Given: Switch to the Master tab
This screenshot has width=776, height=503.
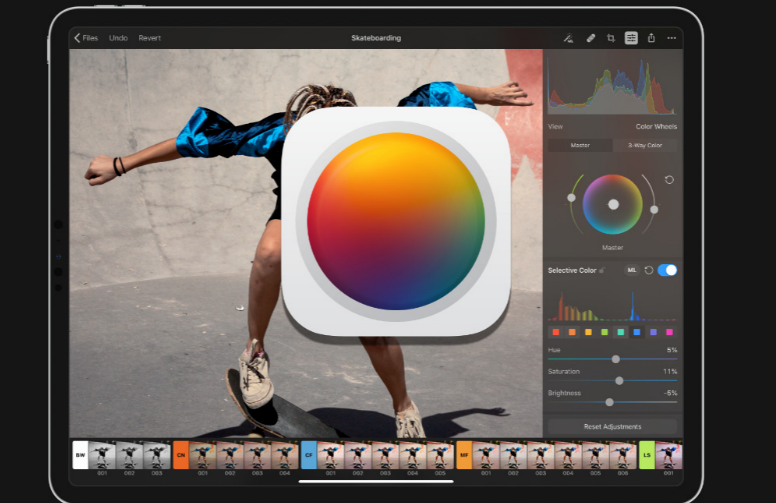Looking at the screenshot, I should click(580, 145).
